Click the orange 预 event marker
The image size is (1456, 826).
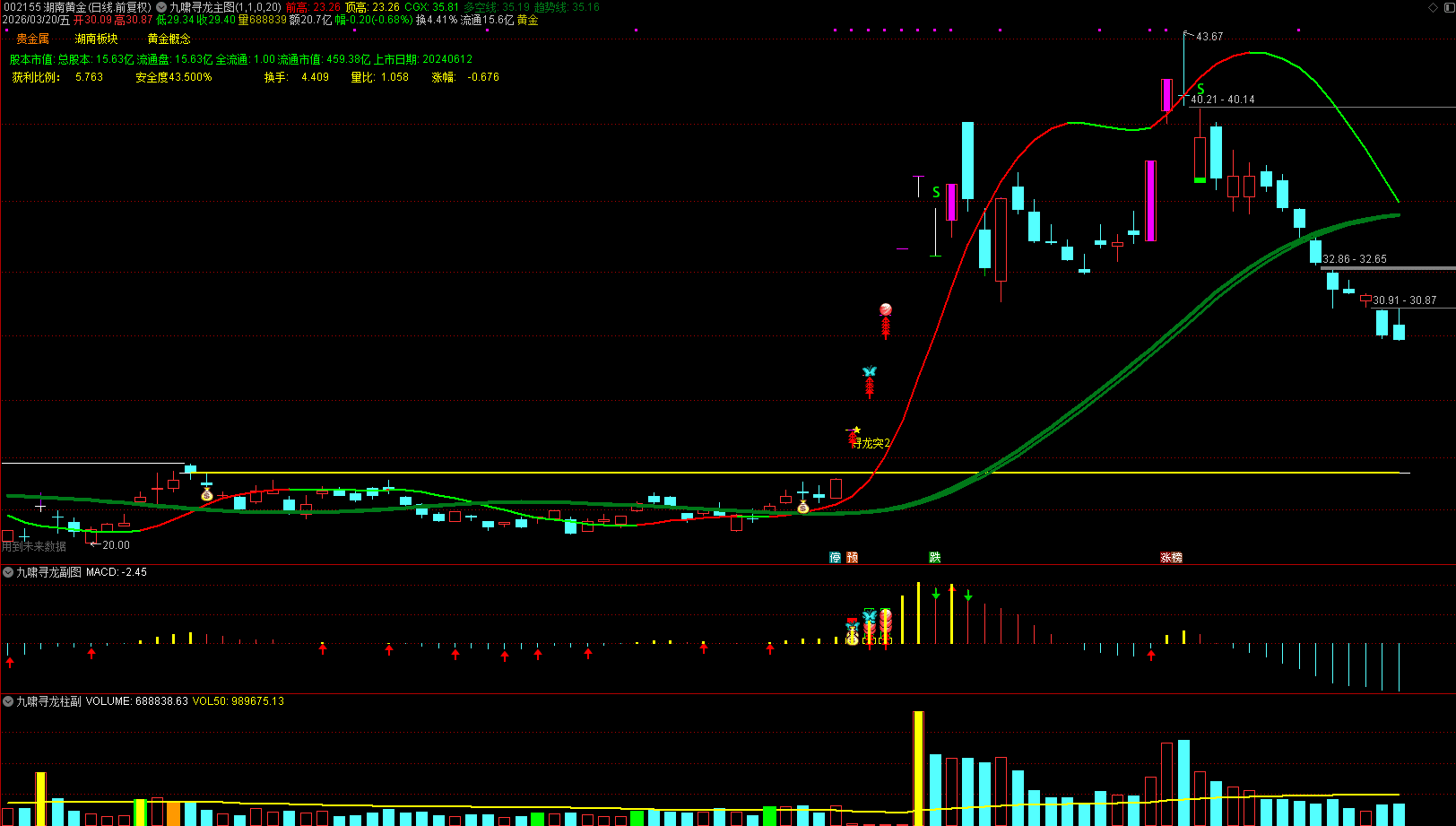(x=852, y=557)
